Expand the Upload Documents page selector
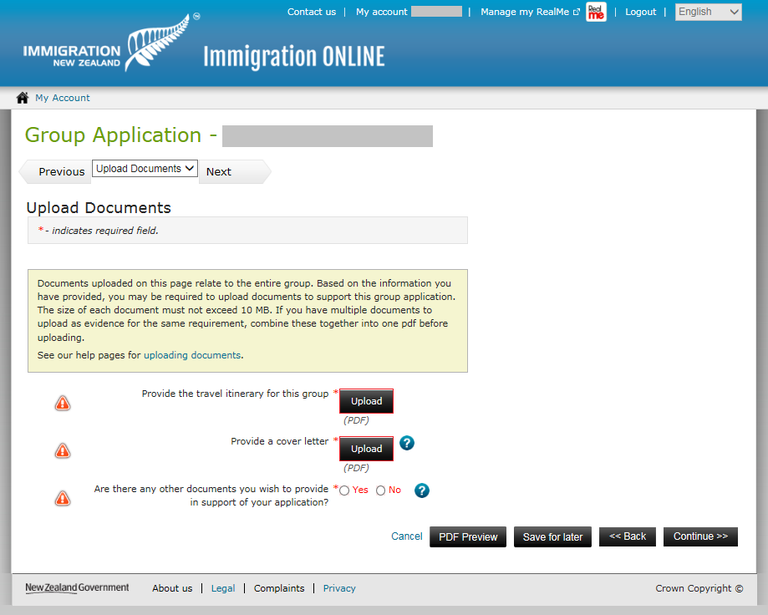Image resolution: width=768 pixels, height=615 pixels. (145, 169)
